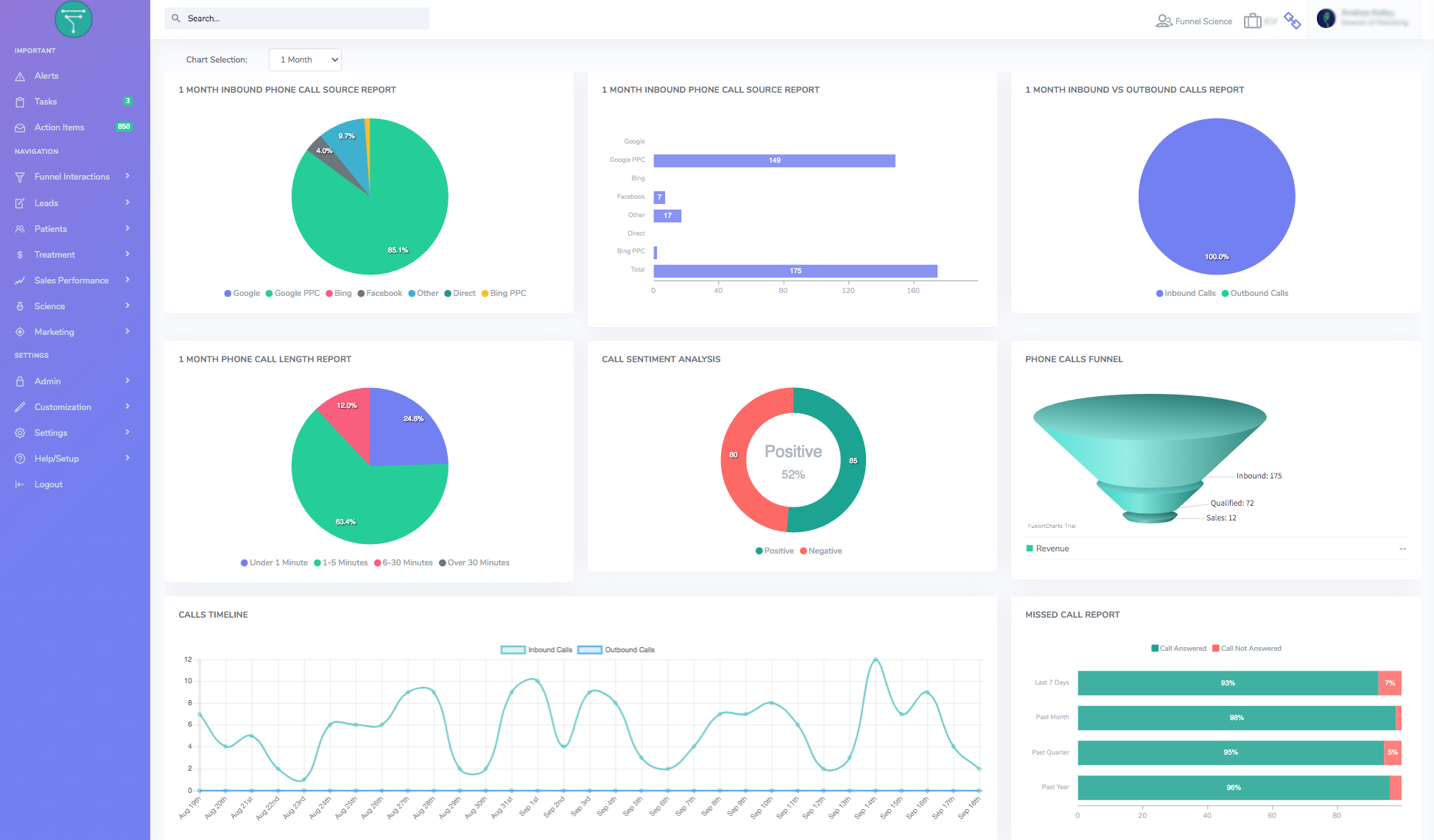This screenshot has width=1434, height=840.
Task: Click Inbound Calls legend swatch in timeline
Action: pos(513,650)
